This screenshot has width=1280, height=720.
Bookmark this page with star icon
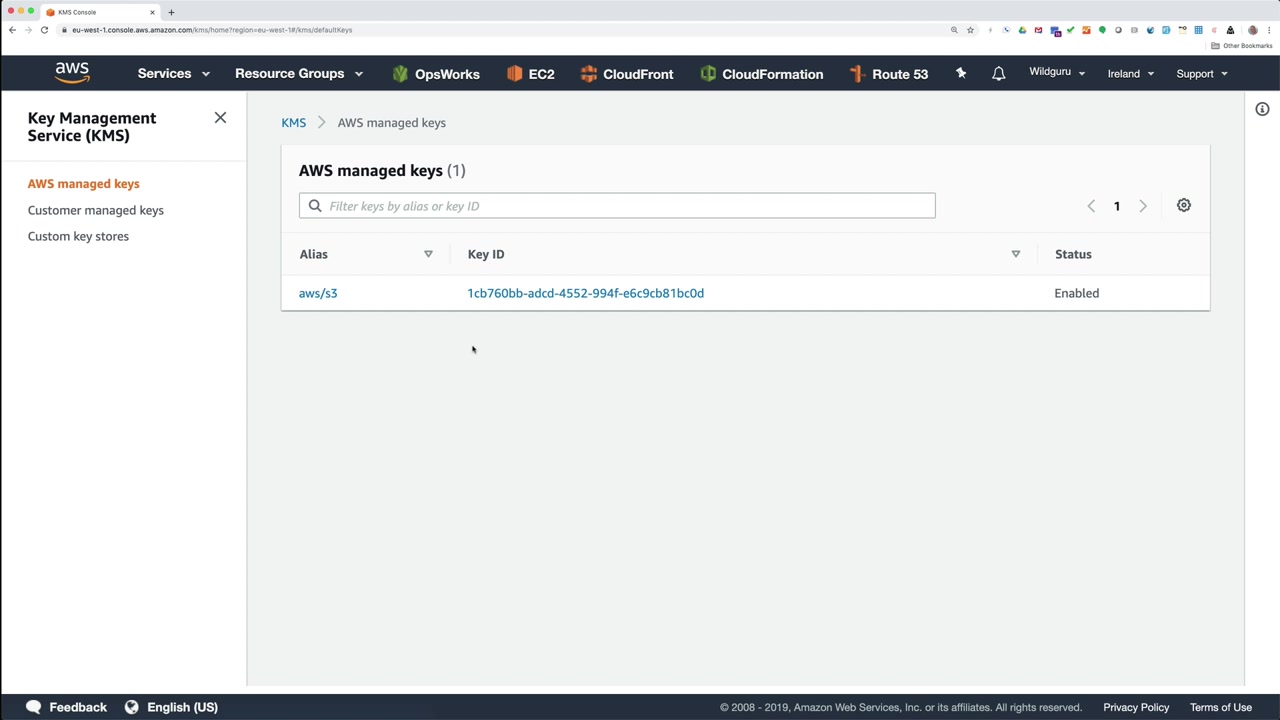coord(970,30)
